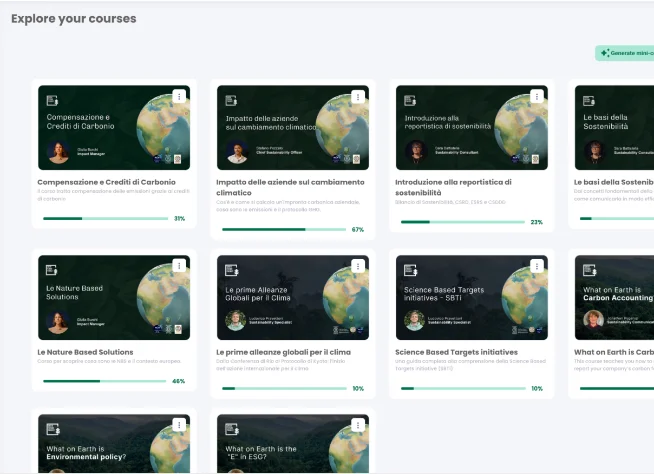
Task: Click Le Nature Based Solutions course thumbnail
Action: (114, 298)
